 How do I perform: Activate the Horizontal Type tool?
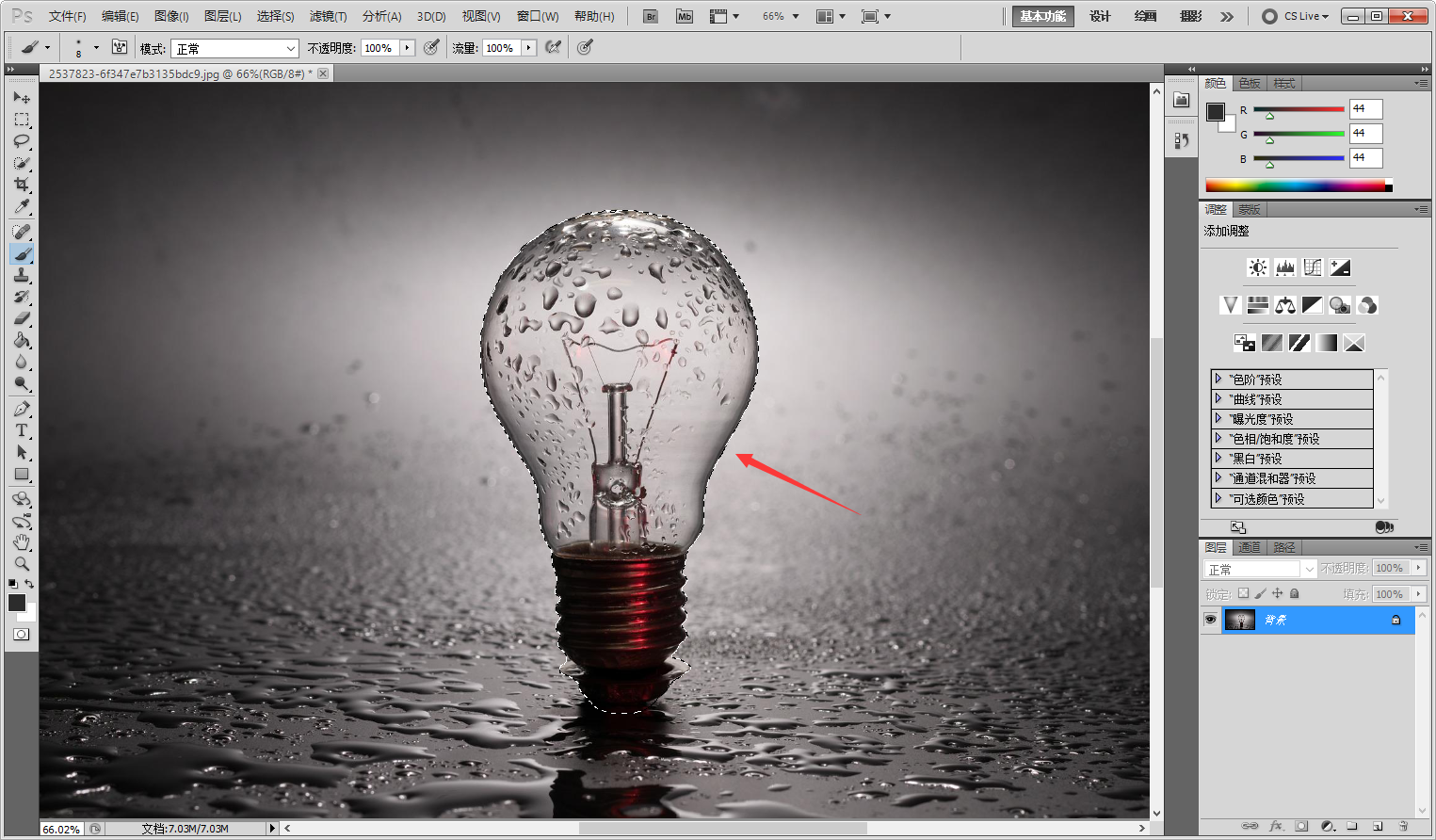coord(22,430)
